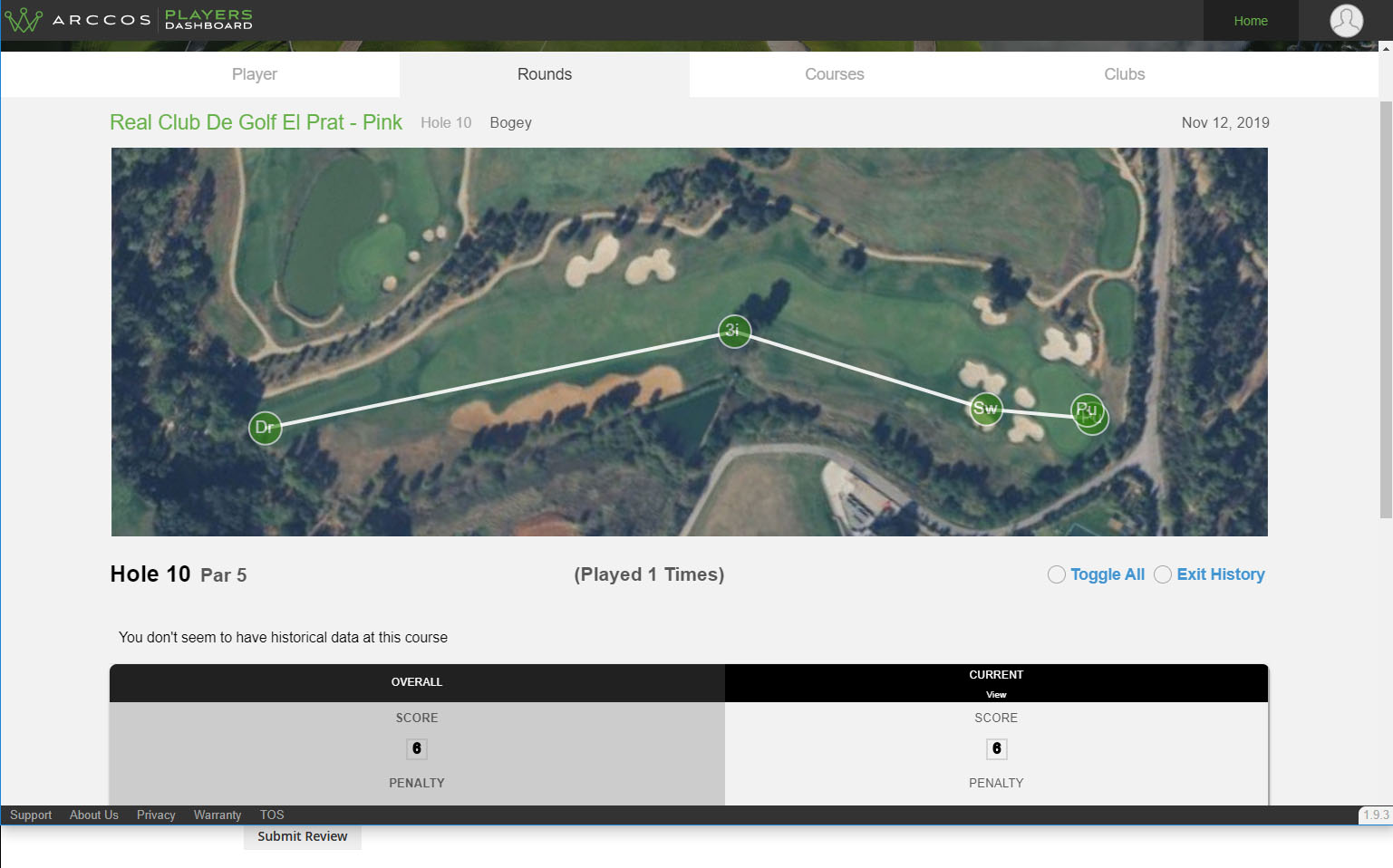This screenshot has width=1393, height=868.
Task: Click the vertical page scrollbar
Action: tap(1385, 308)
